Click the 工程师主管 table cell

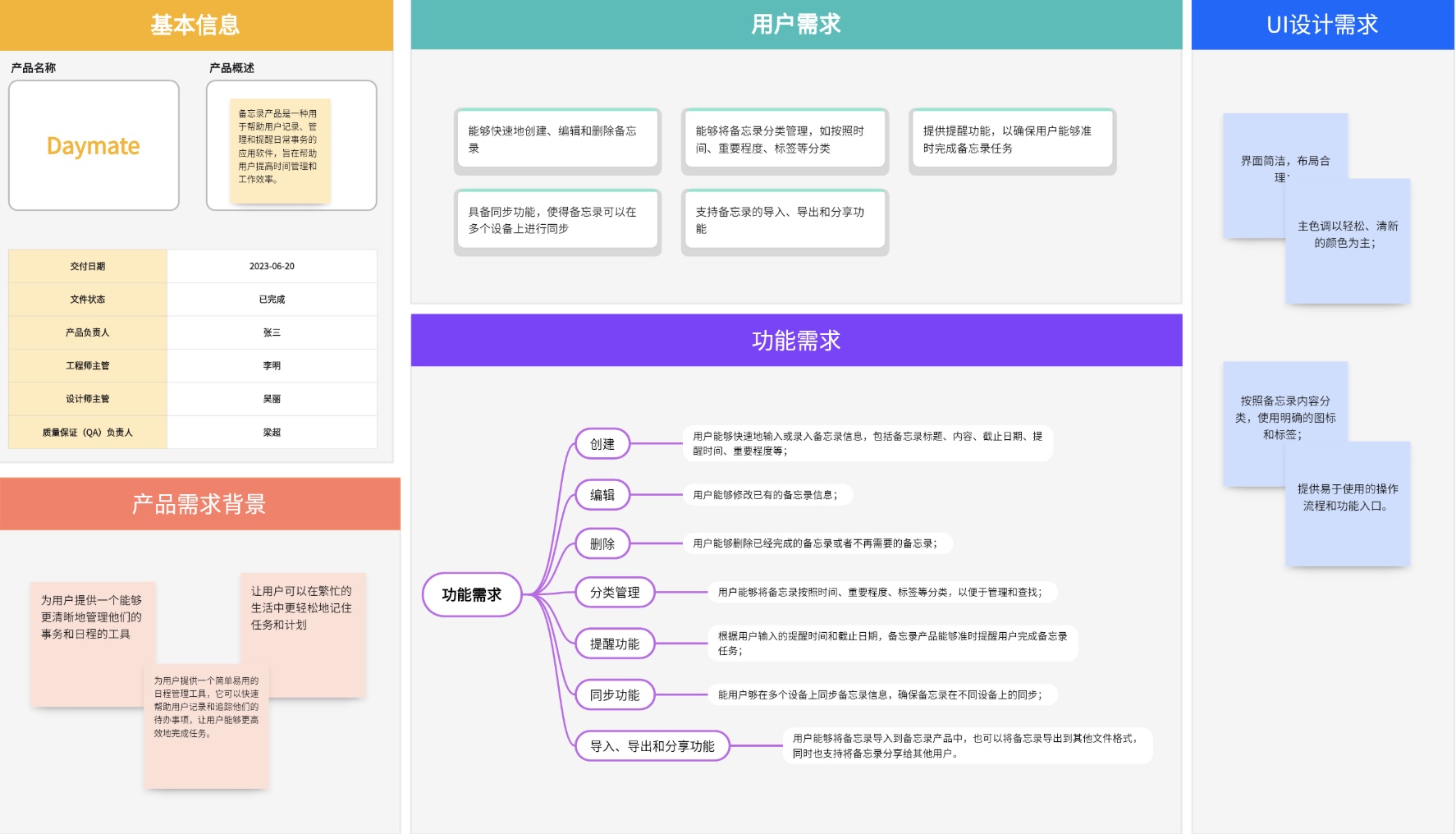click(x=88, y=366)
